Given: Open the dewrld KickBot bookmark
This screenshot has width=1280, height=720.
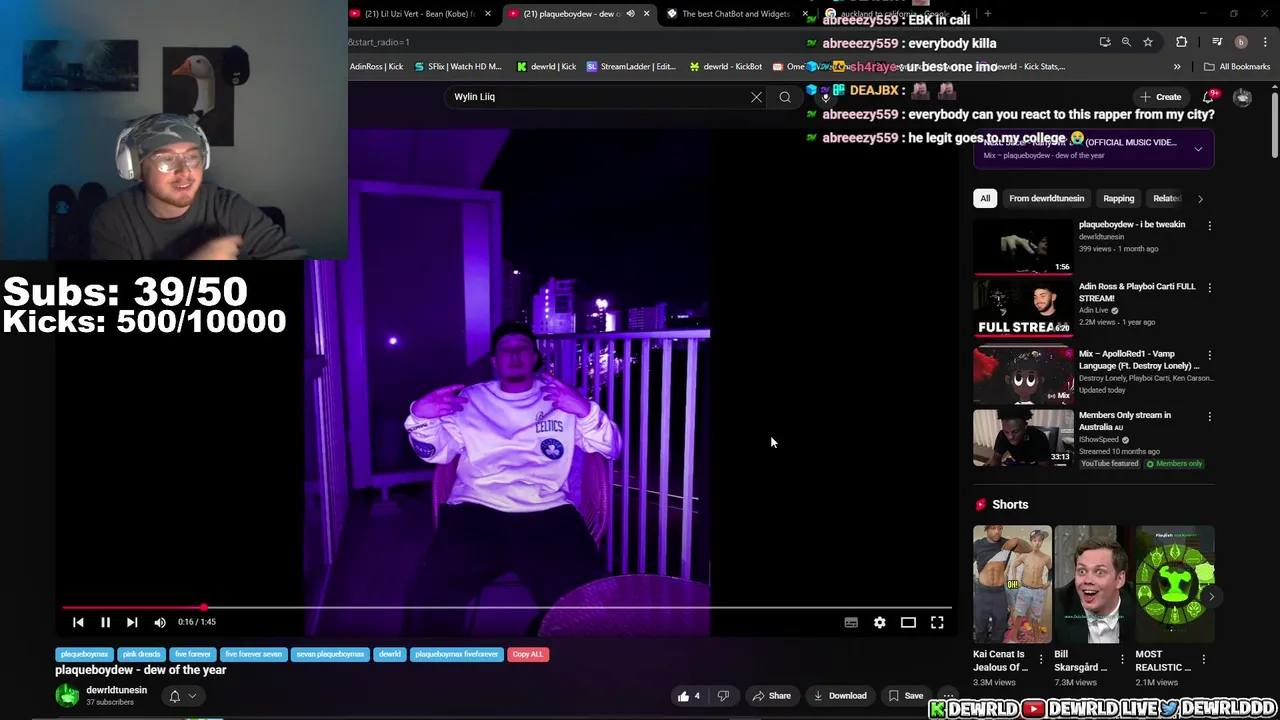Looking at the screenshot, I should coord(725,67).
